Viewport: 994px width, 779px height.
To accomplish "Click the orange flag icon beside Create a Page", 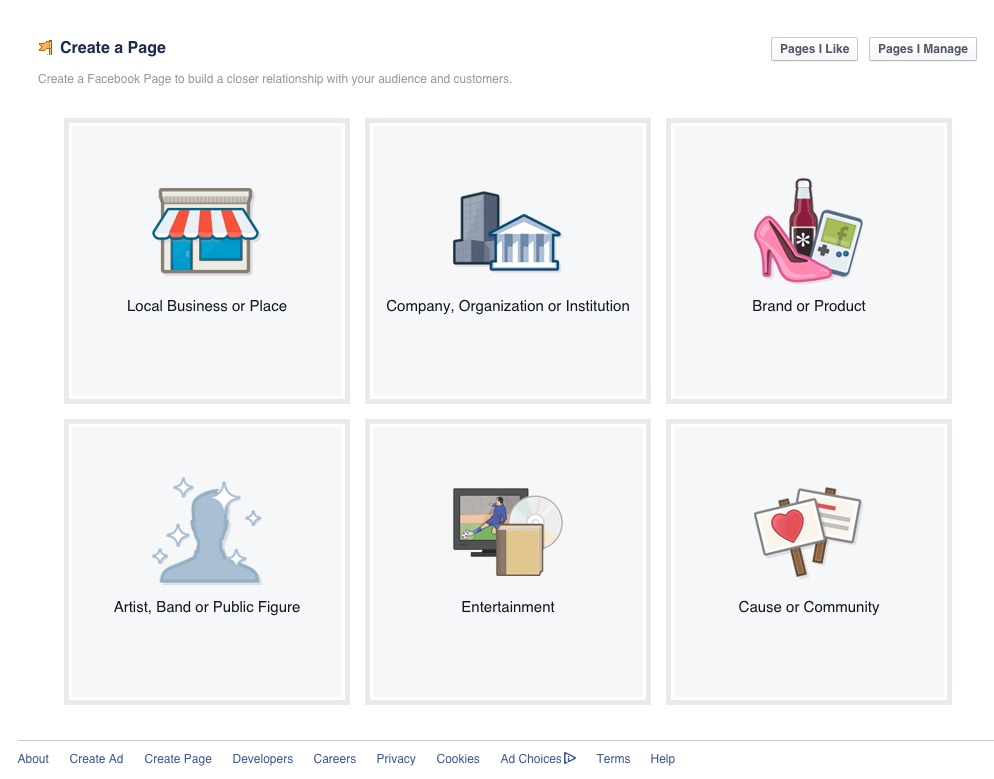I will pyautogui.click(x=45, y=46).
